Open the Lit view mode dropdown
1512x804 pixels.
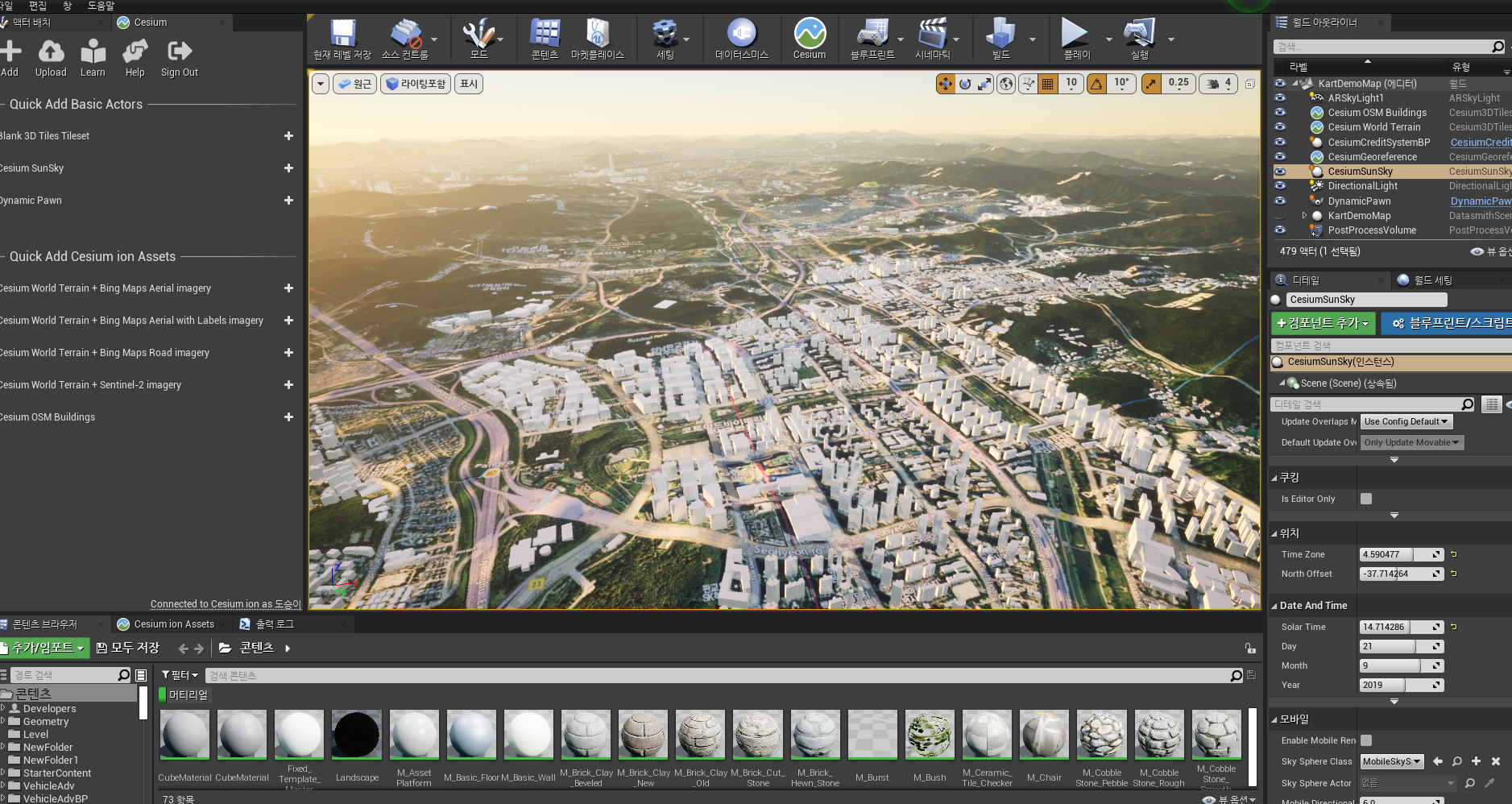pos(415,84)
